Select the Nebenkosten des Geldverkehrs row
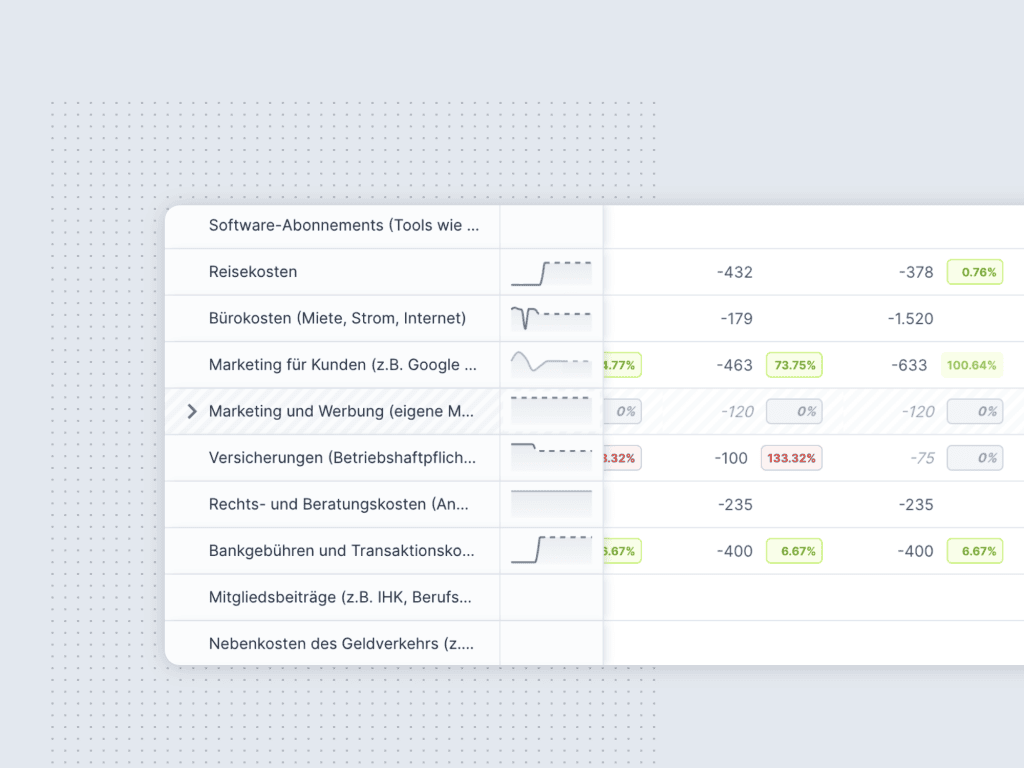The width and height of the screenshot is (1024, 768). [340, 643]
